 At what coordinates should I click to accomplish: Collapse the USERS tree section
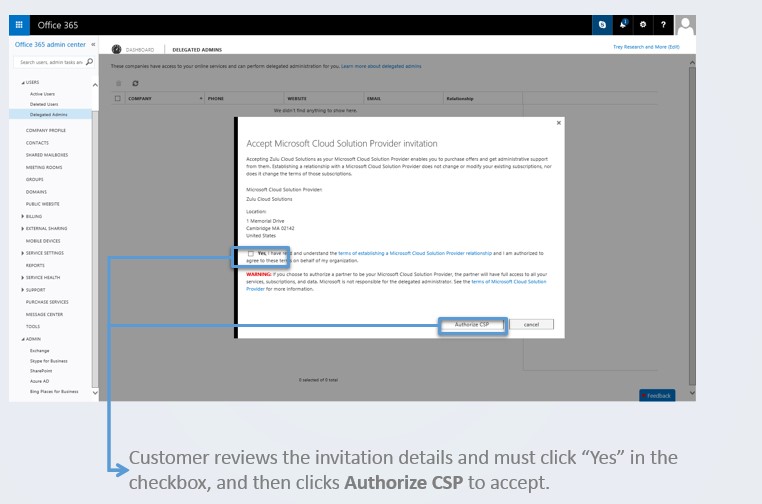coord(23,83)
